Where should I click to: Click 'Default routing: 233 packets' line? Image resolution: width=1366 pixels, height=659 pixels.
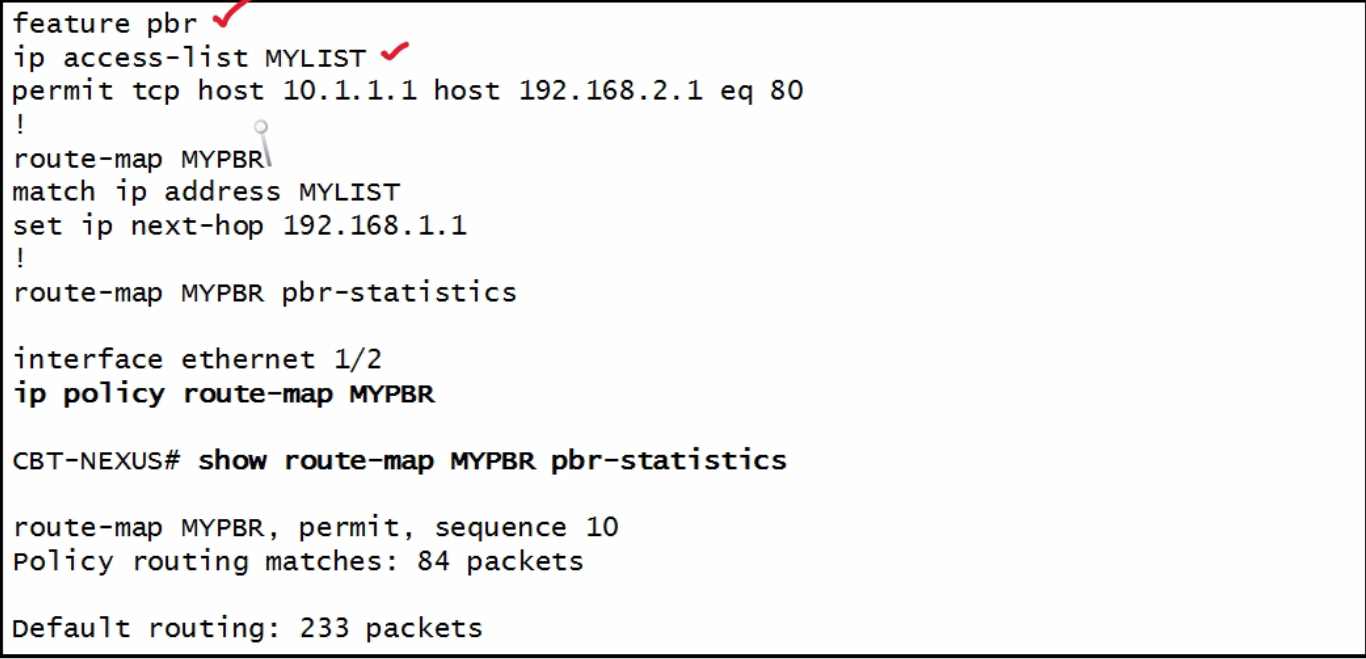(248, 628)
